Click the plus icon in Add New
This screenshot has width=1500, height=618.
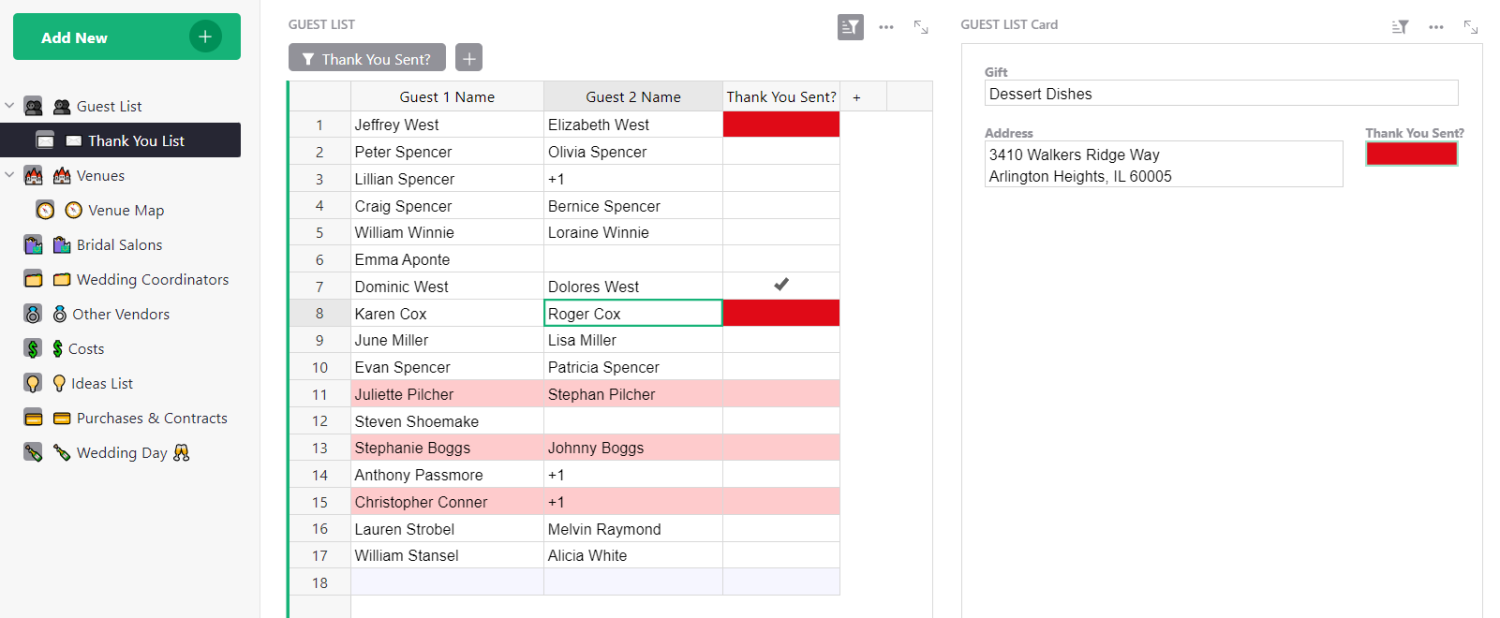(205, 37)
